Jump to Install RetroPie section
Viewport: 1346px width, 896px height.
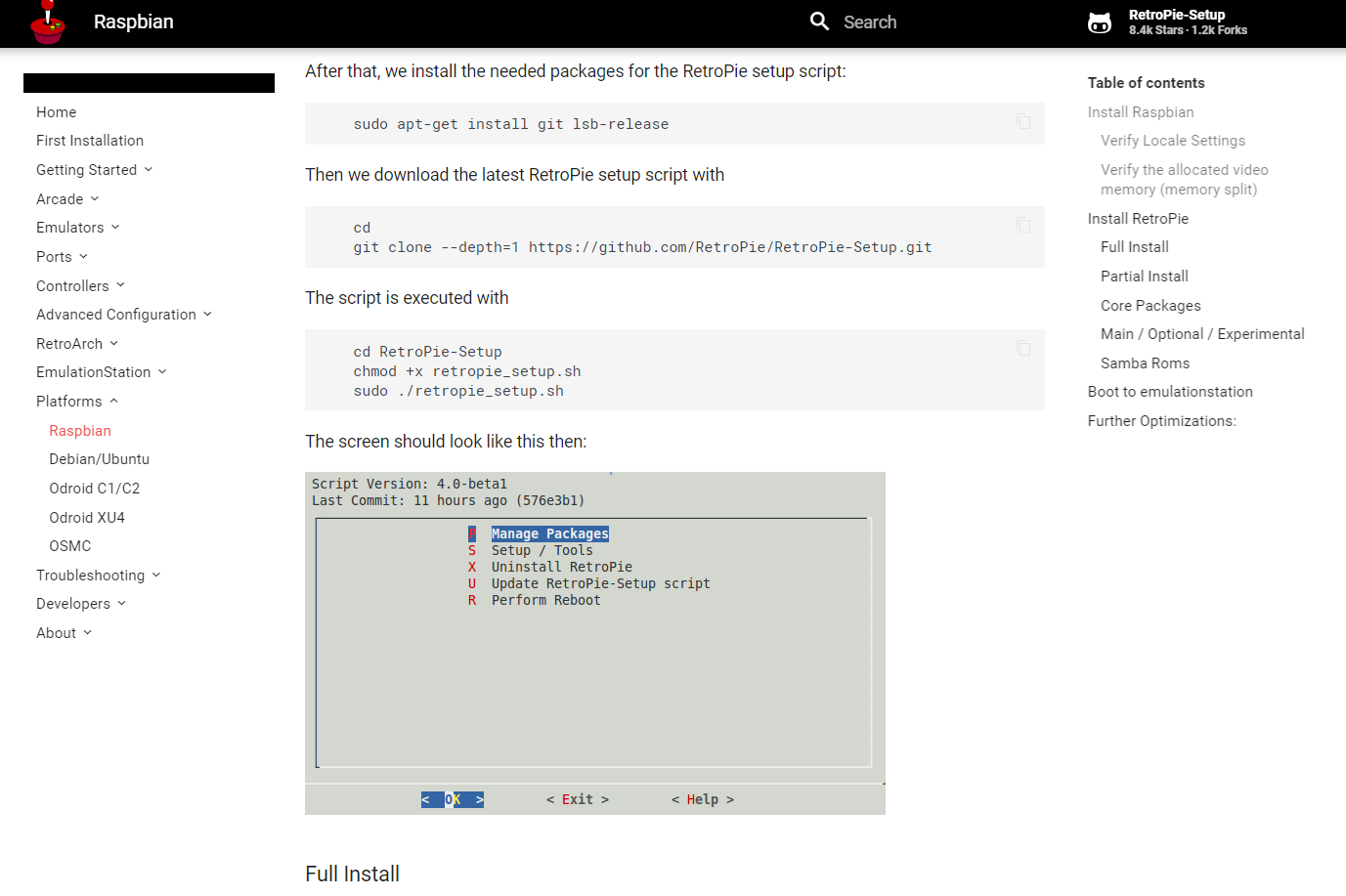(x=1138, y=219)
